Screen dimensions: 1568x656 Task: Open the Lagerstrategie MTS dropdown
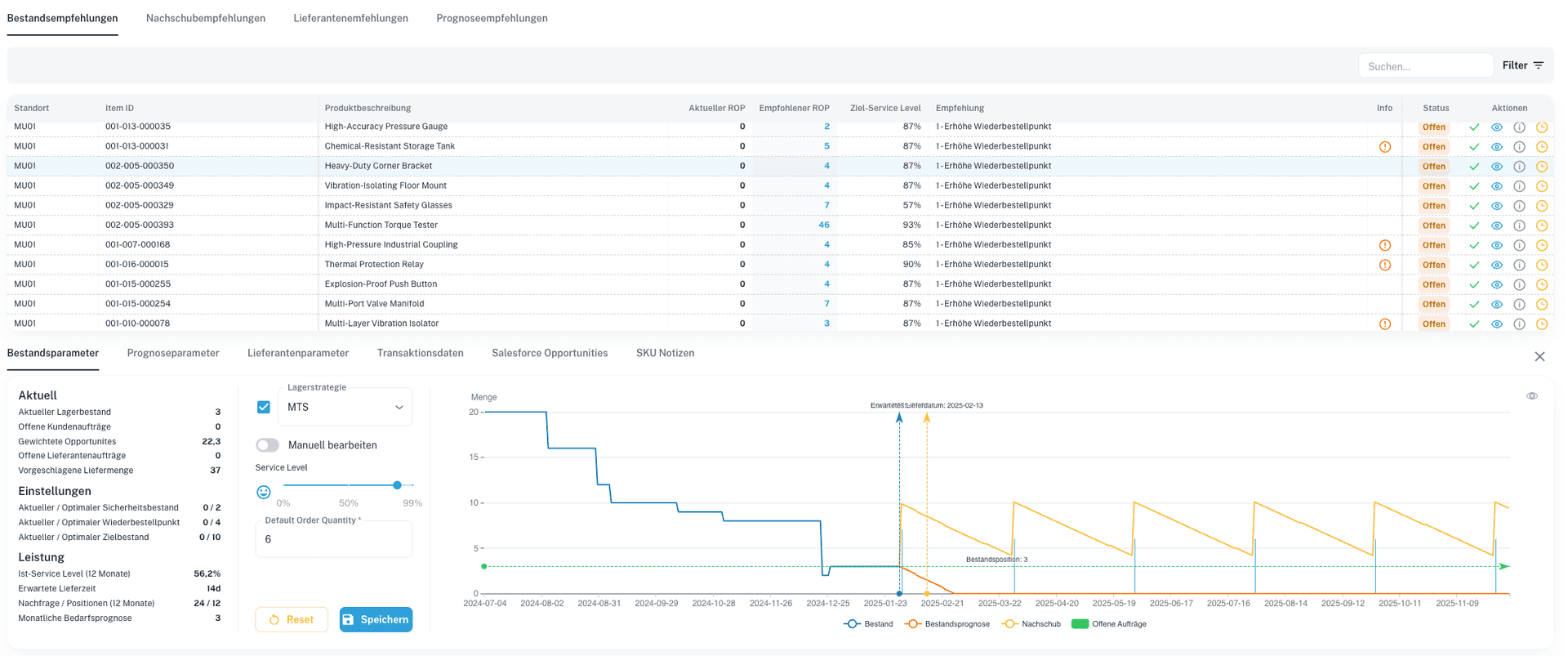point(345,407)
